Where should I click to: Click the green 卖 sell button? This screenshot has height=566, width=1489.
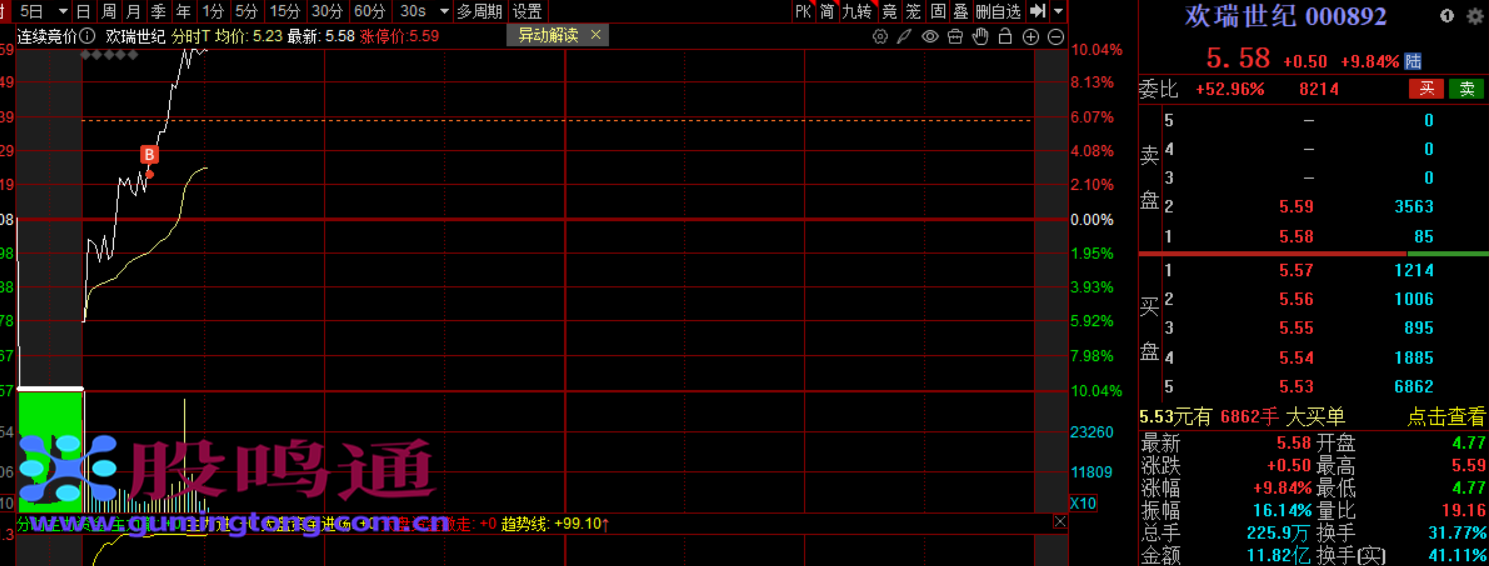(1467, 89)
